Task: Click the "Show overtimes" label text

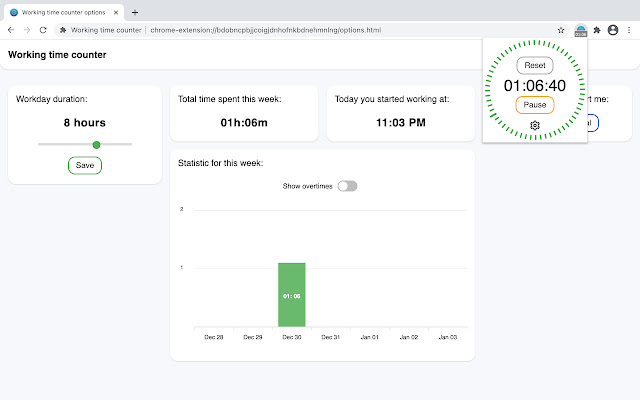Action: click(307, 186)
